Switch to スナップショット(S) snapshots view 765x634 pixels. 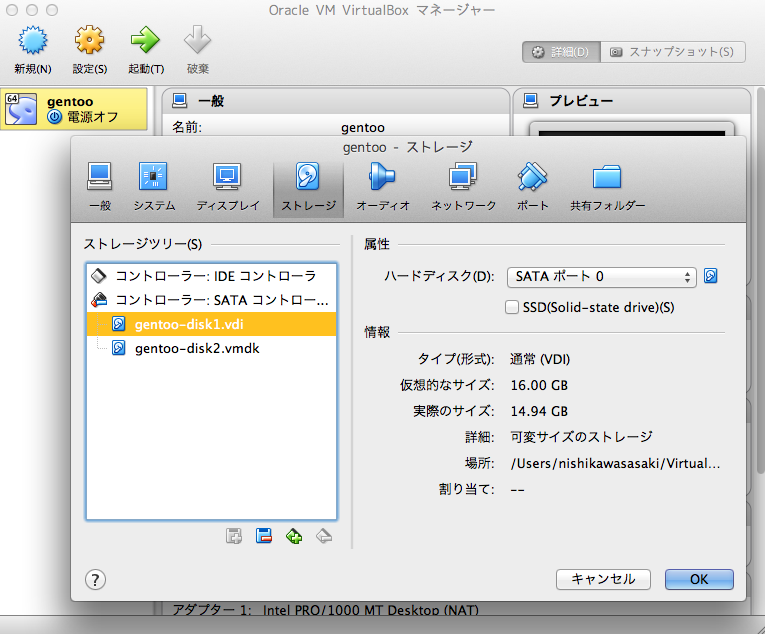coord(673,52)
